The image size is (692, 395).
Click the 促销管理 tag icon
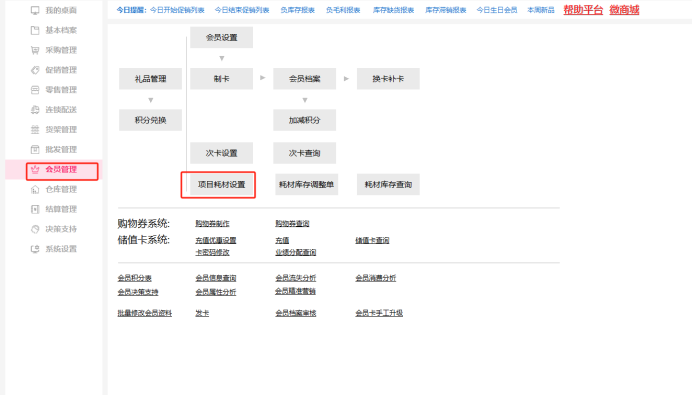[35, 70]
